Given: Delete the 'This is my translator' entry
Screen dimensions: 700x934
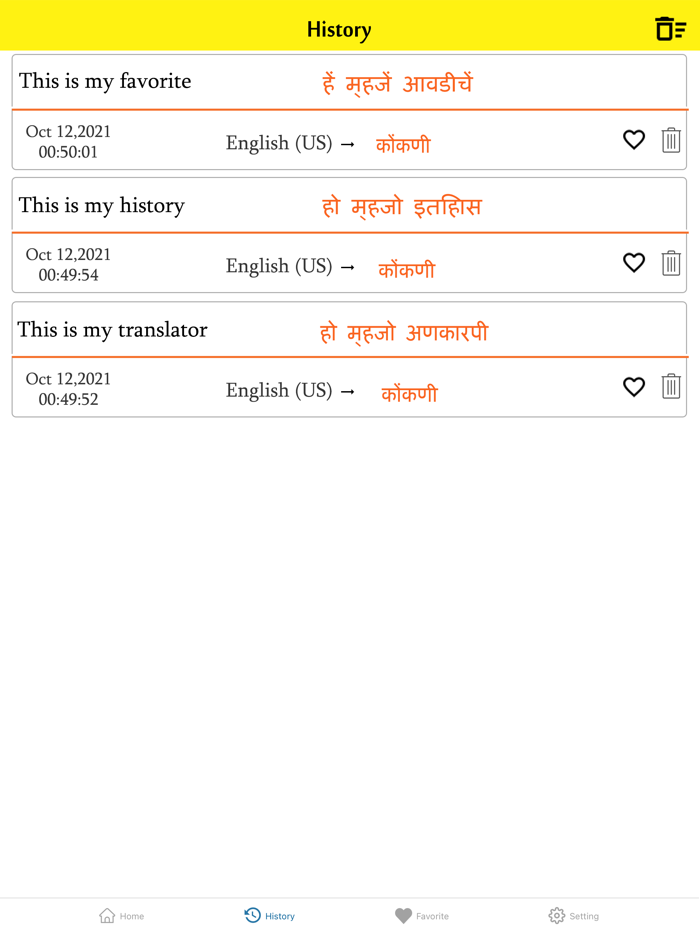Looking at the screenshot, I should tap(671, 387).
